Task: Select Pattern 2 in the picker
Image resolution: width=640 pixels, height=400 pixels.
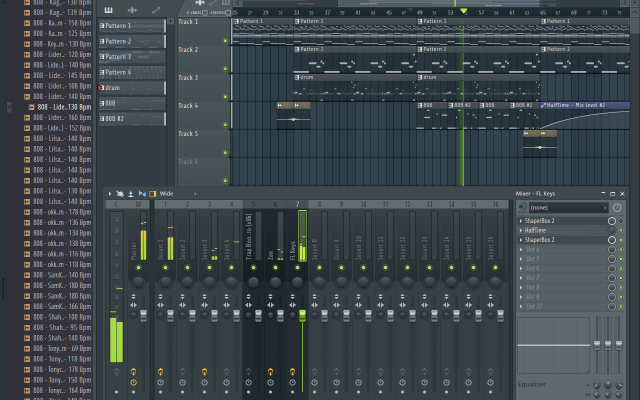Action: point(132,41)
